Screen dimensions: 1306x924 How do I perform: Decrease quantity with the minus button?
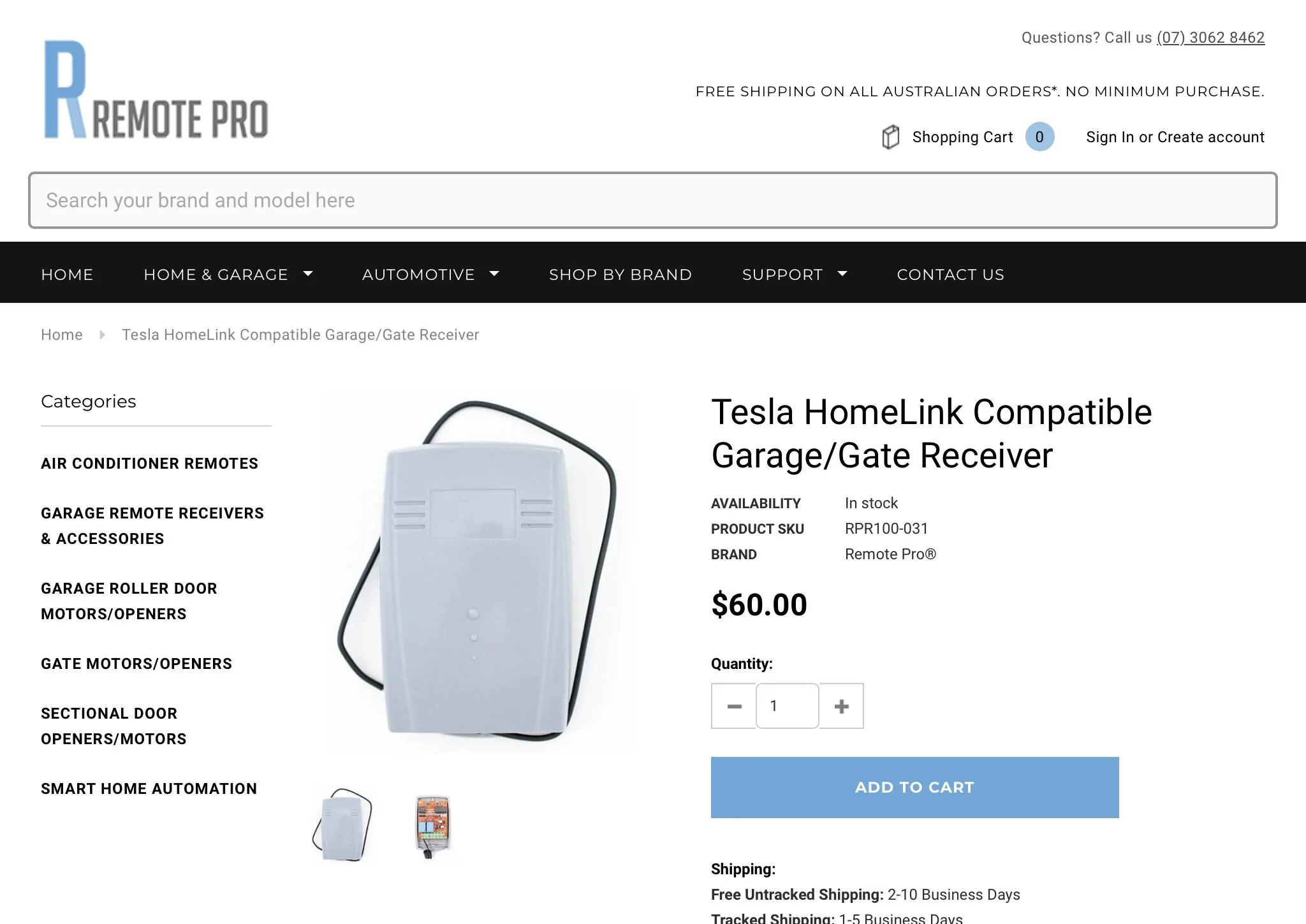pyautogui.click(x=734, y=706)
